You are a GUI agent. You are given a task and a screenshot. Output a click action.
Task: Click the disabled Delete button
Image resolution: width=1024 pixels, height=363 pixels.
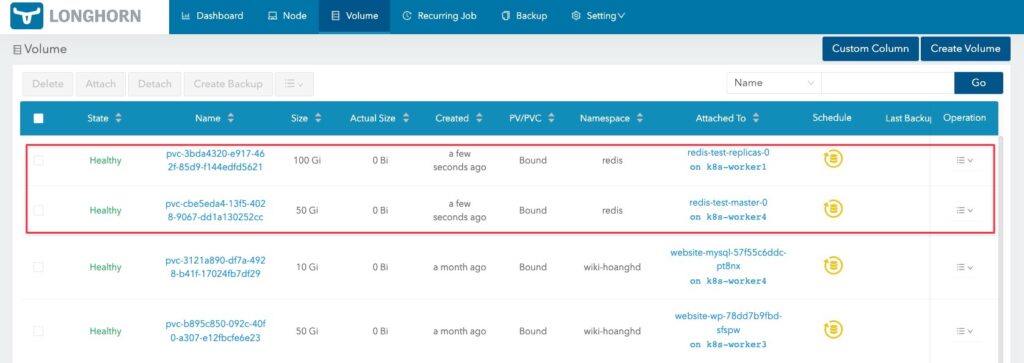(x=48, y=84)
